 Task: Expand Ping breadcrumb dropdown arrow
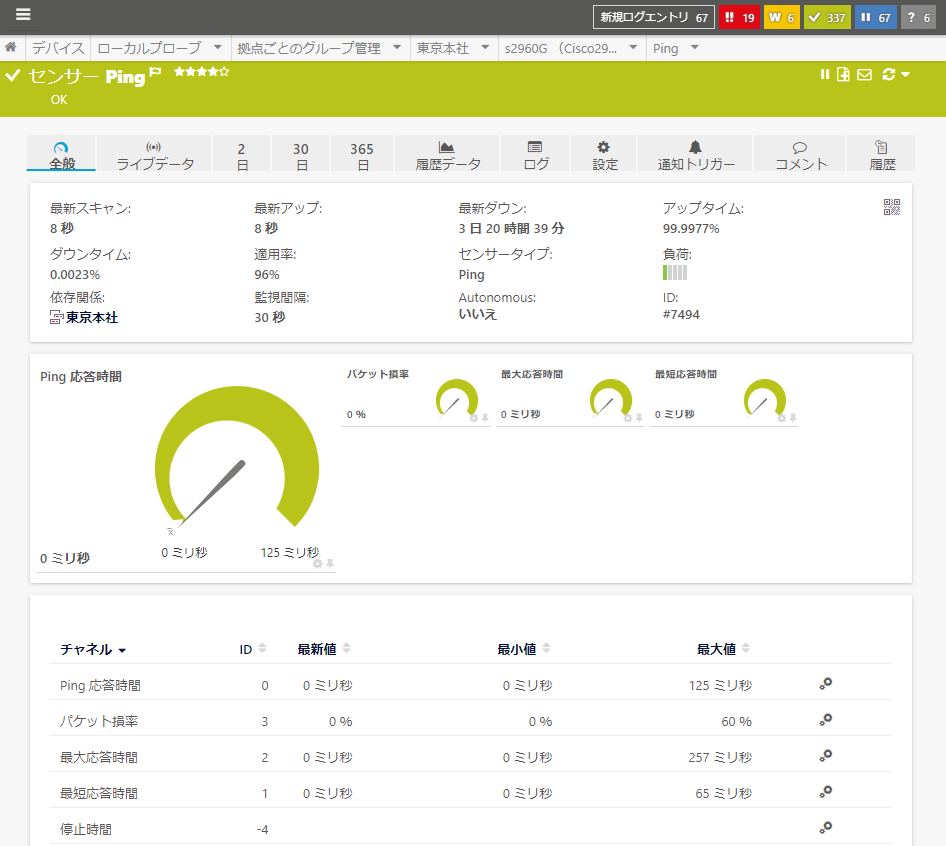pyautogui.click(x=694, y=46)
